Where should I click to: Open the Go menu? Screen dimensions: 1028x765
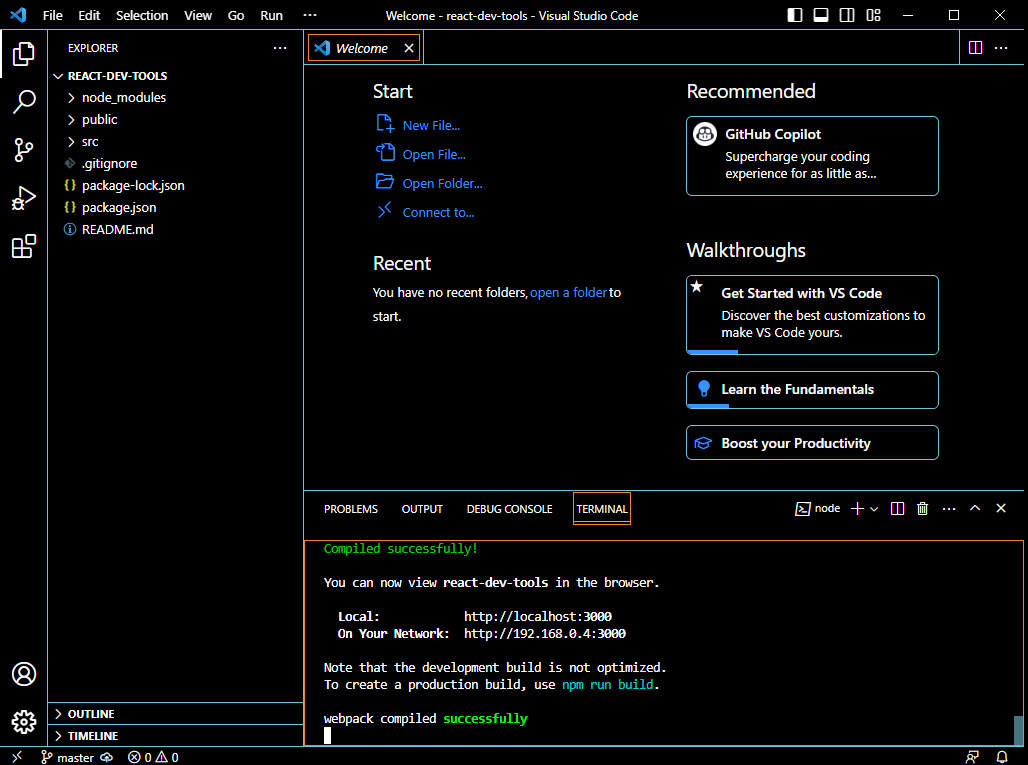[x=235, y=15]
